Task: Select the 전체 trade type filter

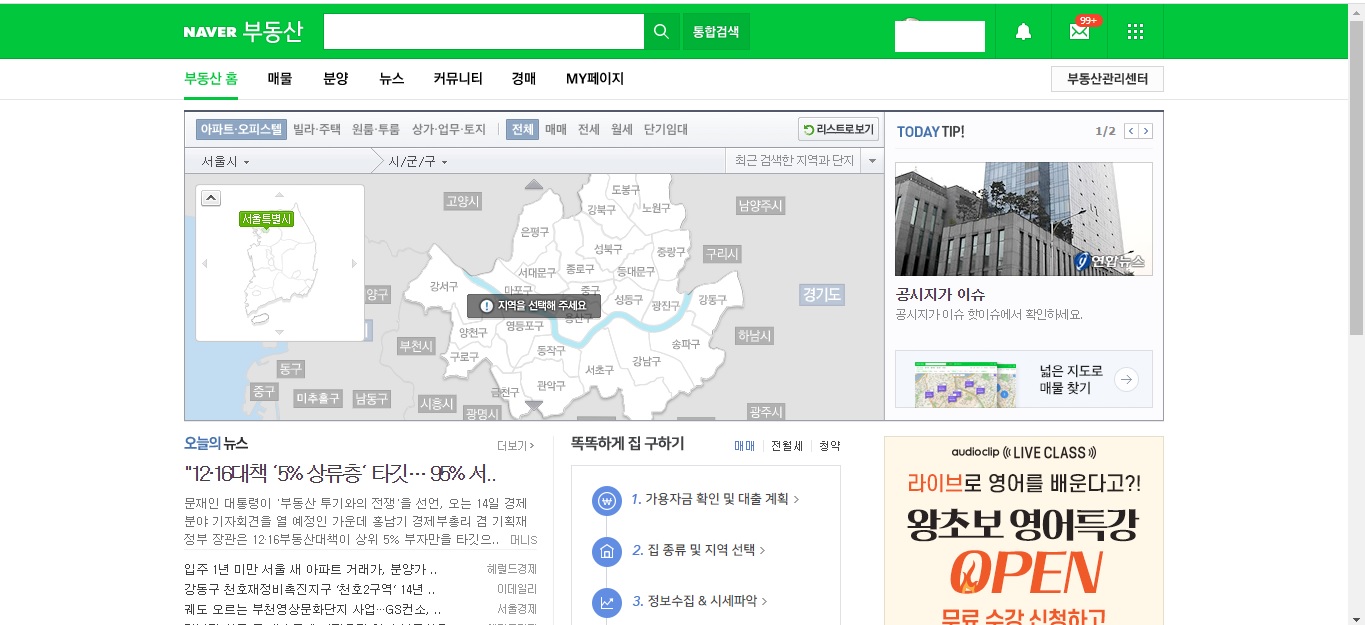Action: pyautogui.click(x=522, y=130)
